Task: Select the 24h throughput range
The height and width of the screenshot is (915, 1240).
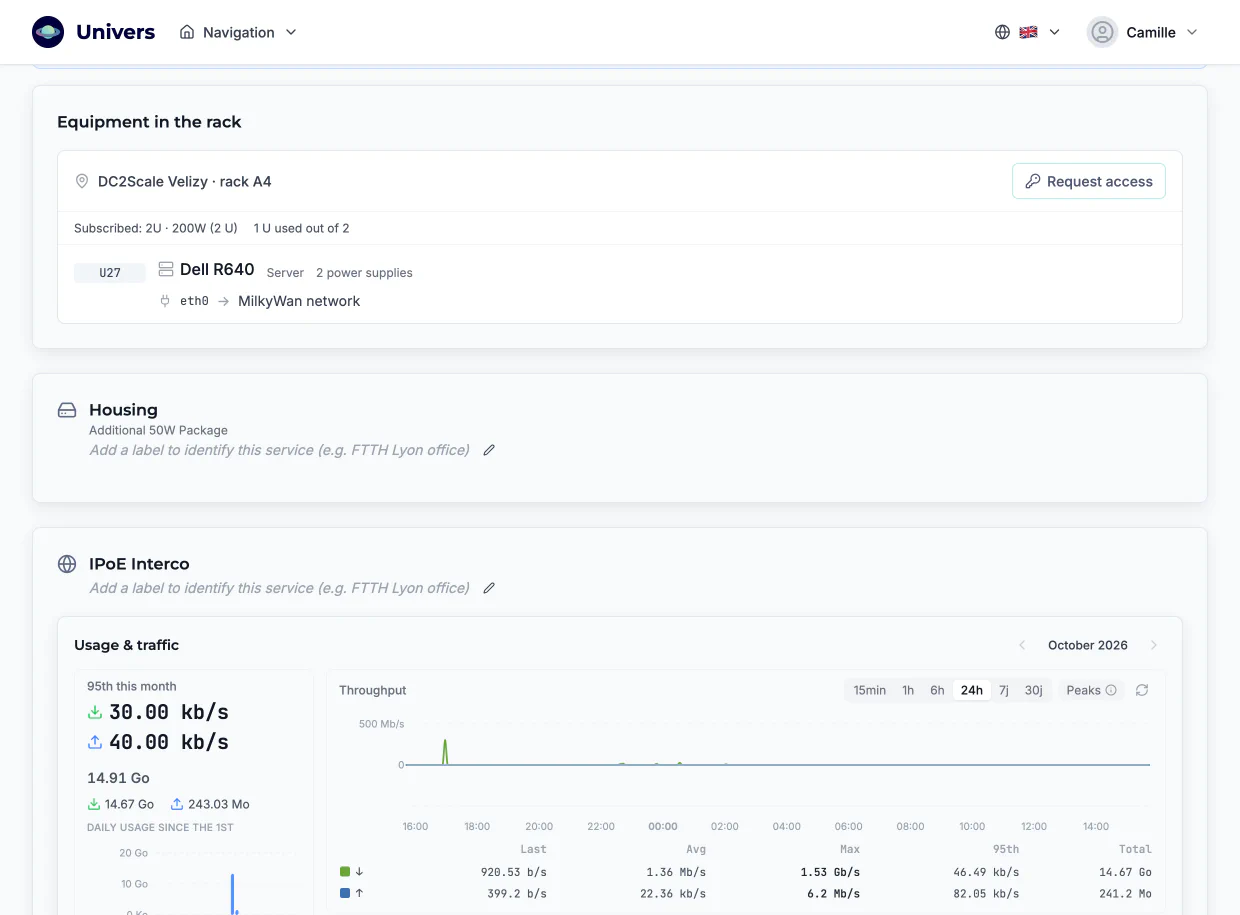Action: tap(971, 690)
